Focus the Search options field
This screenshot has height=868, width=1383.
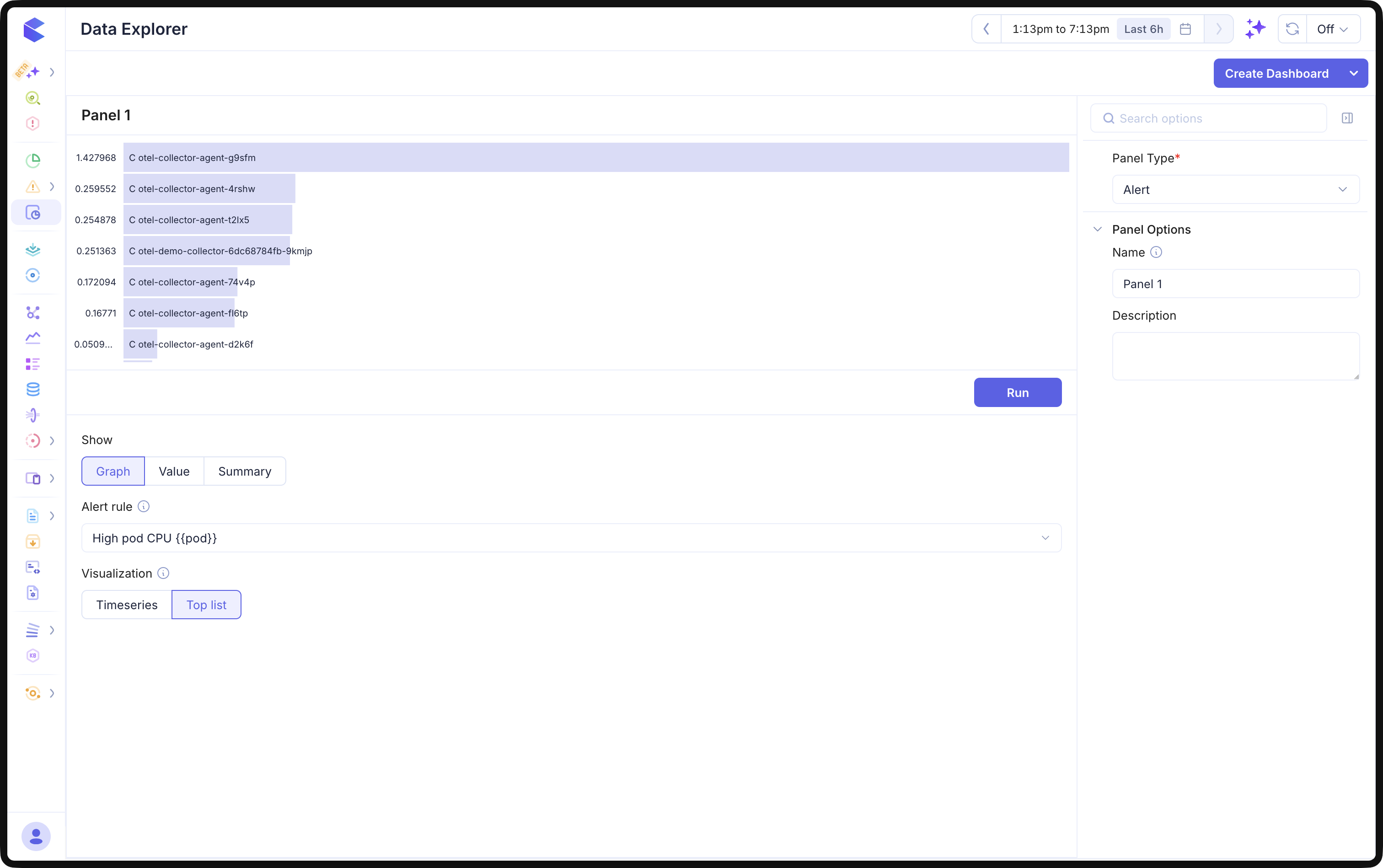click(x=1208, y=118)
